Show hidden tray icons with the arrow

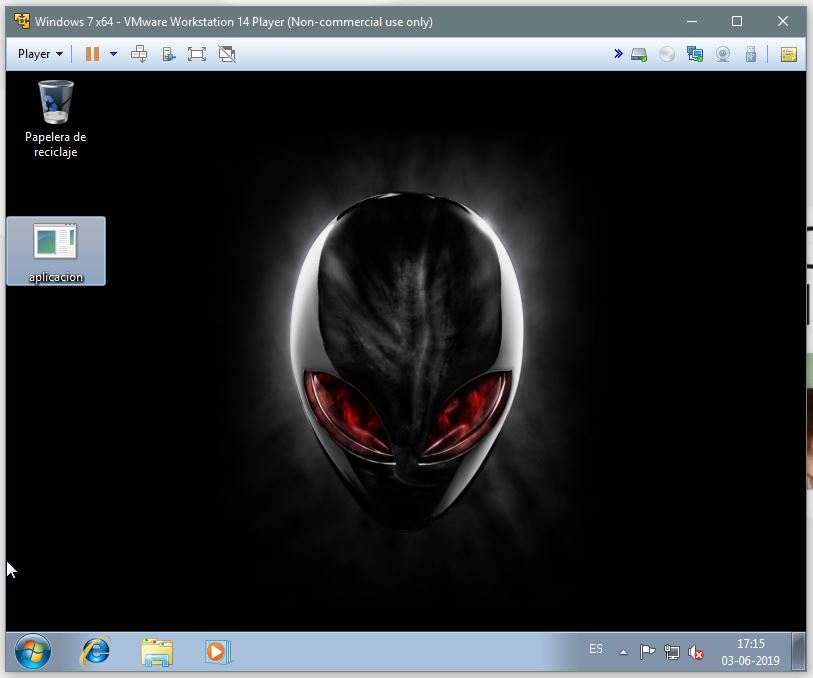click(x=623, y=652)
